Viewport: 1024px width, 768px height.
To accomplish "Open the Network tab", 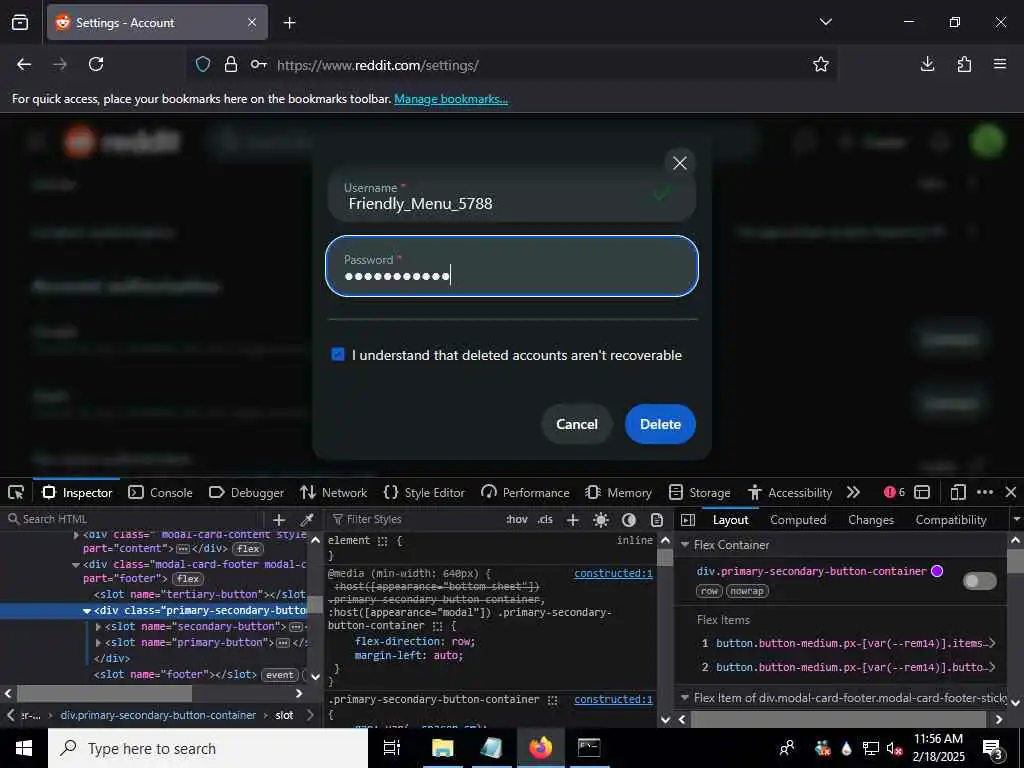I will click(x=334, y=492).
